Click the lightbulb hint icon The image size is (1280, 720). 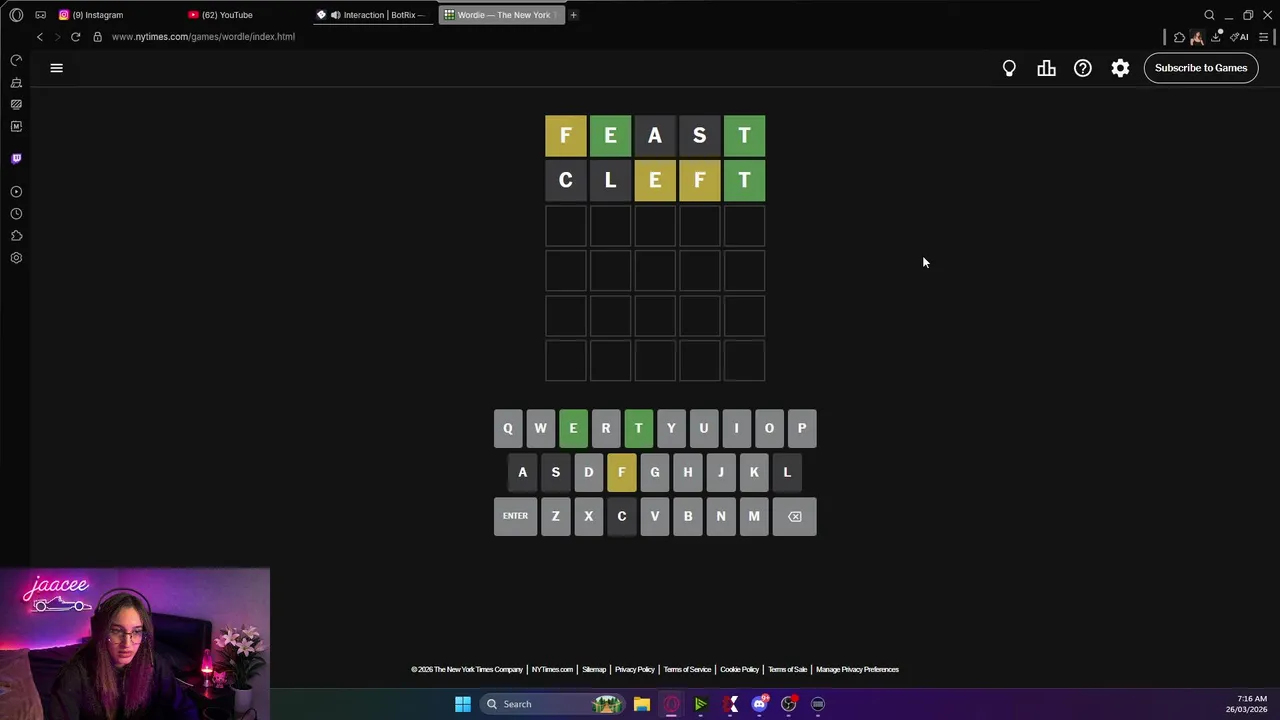[x=1009, y=68]
